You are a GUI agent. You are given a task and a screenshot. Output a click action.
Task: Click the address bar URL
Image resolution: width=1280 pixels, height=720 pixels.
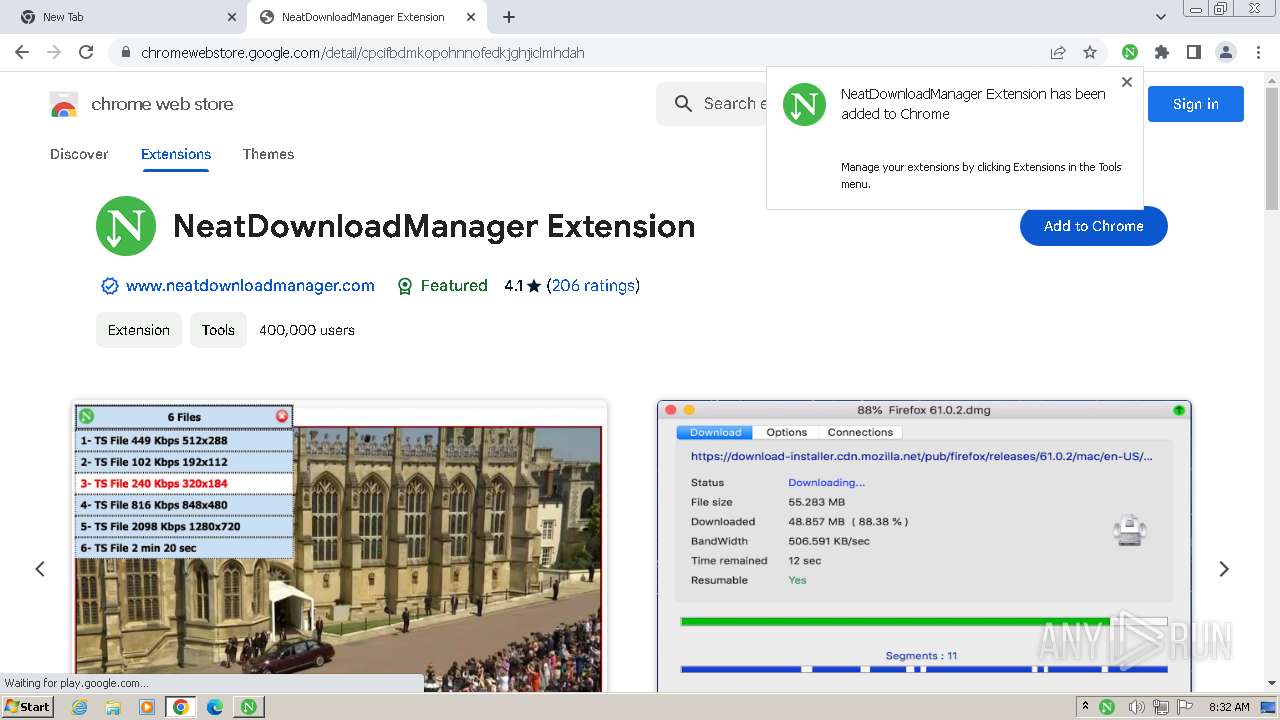[x=362, y=52]
